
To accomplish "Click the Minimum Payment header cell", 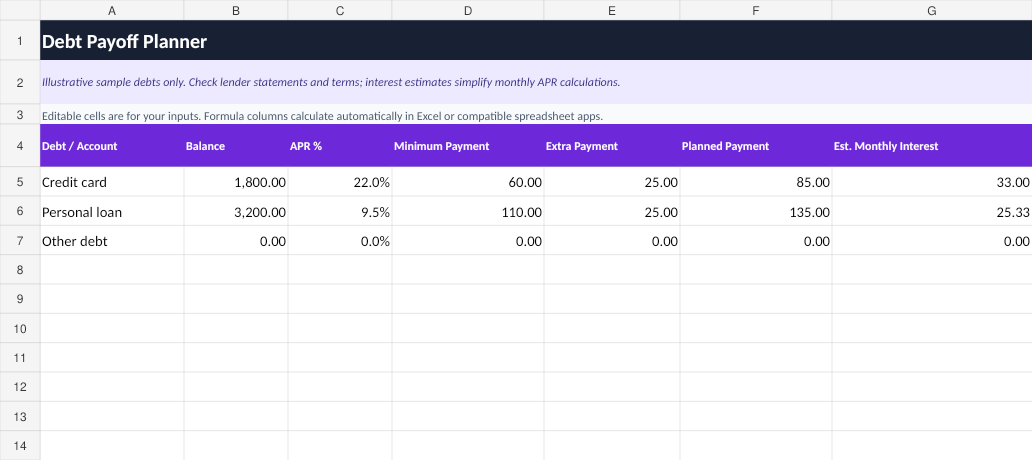I will click(x=468, y=145).
